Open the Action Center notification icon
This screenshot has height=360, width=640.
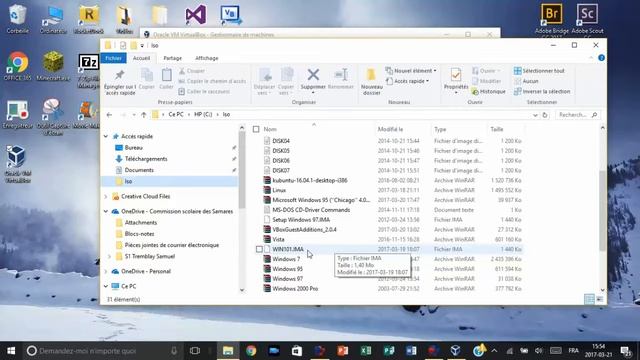[626, 351]
